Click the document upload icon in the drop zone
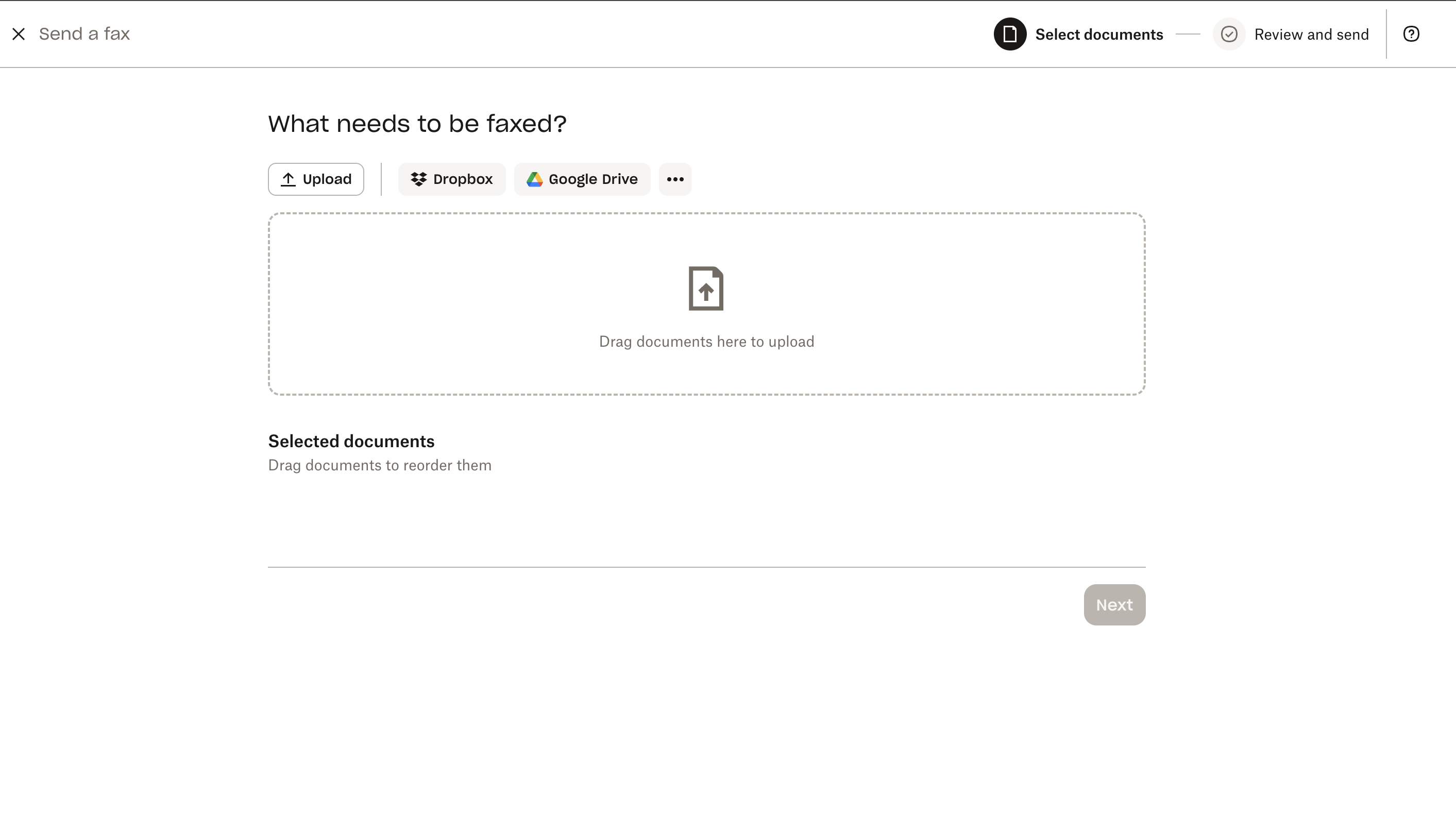Screen dimensions: 1456x814 click(x=706, y=289)
